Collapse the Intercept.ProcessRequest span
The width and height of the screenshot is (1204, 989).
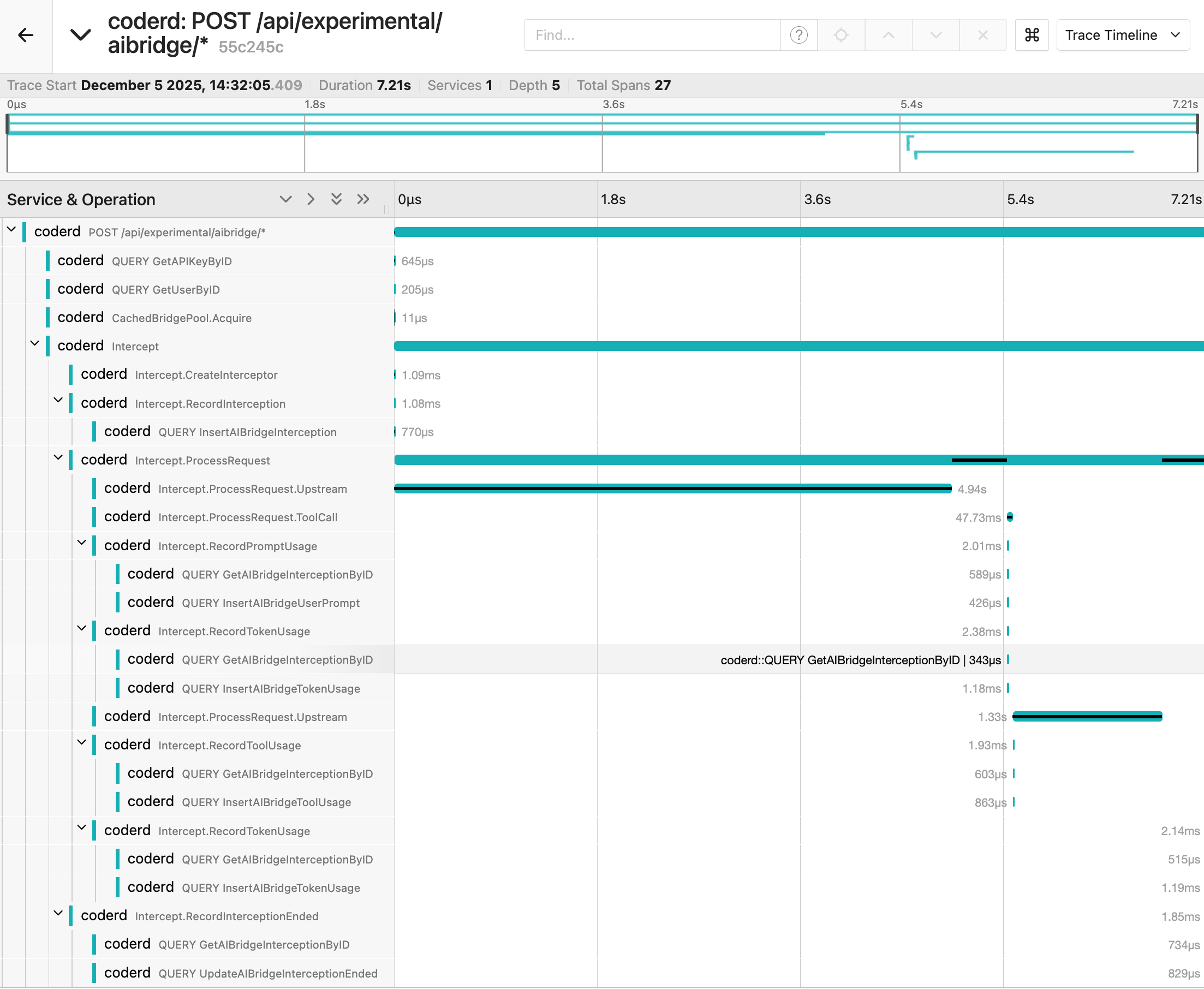[58, 458]
